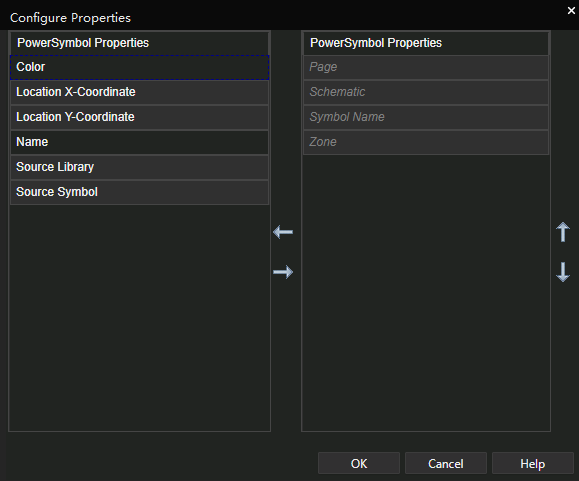Click left PowerSymbol Properties column header

[140, 43]
